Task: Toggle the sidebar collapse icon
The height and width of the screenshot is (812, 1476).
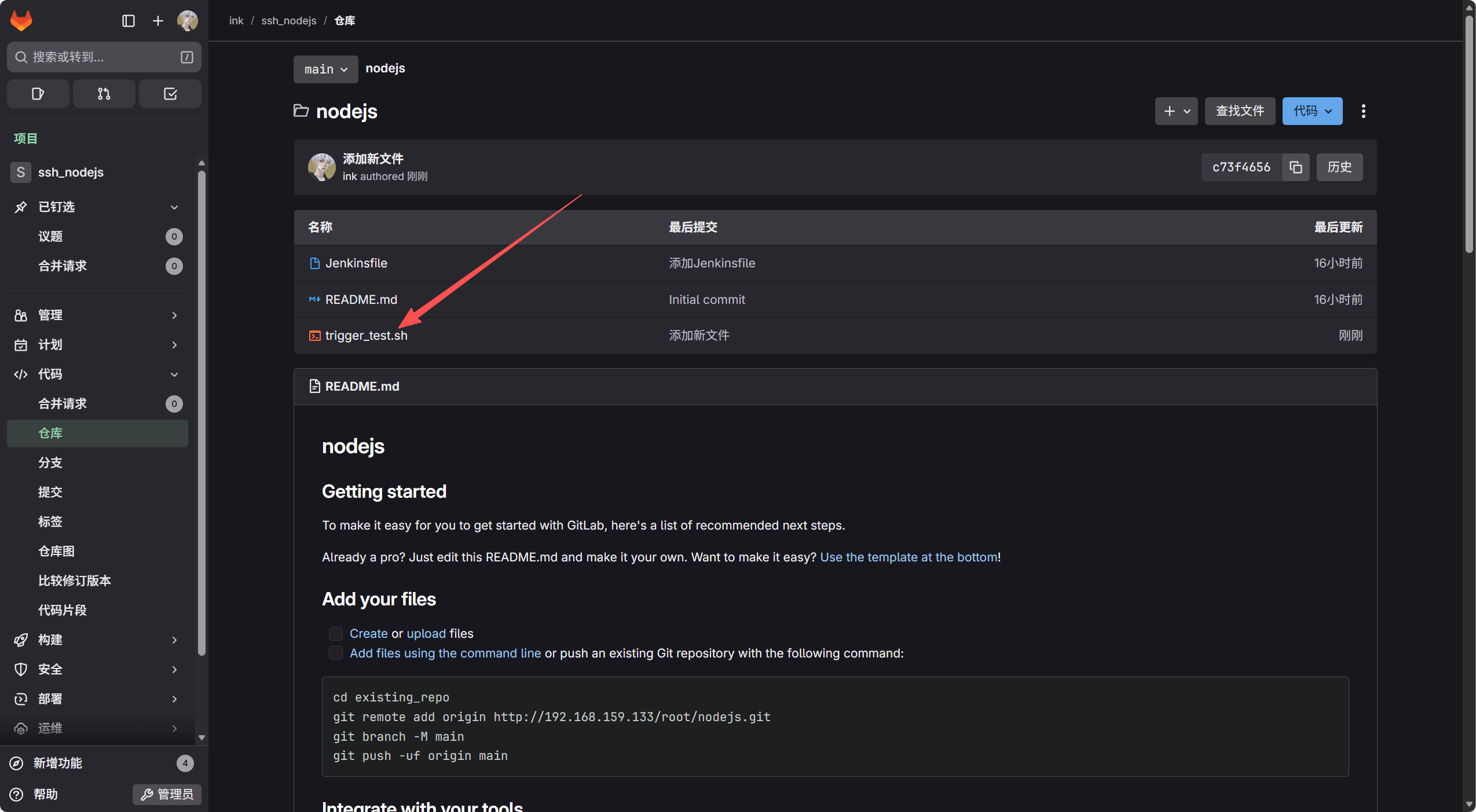Action: point(129,21)
